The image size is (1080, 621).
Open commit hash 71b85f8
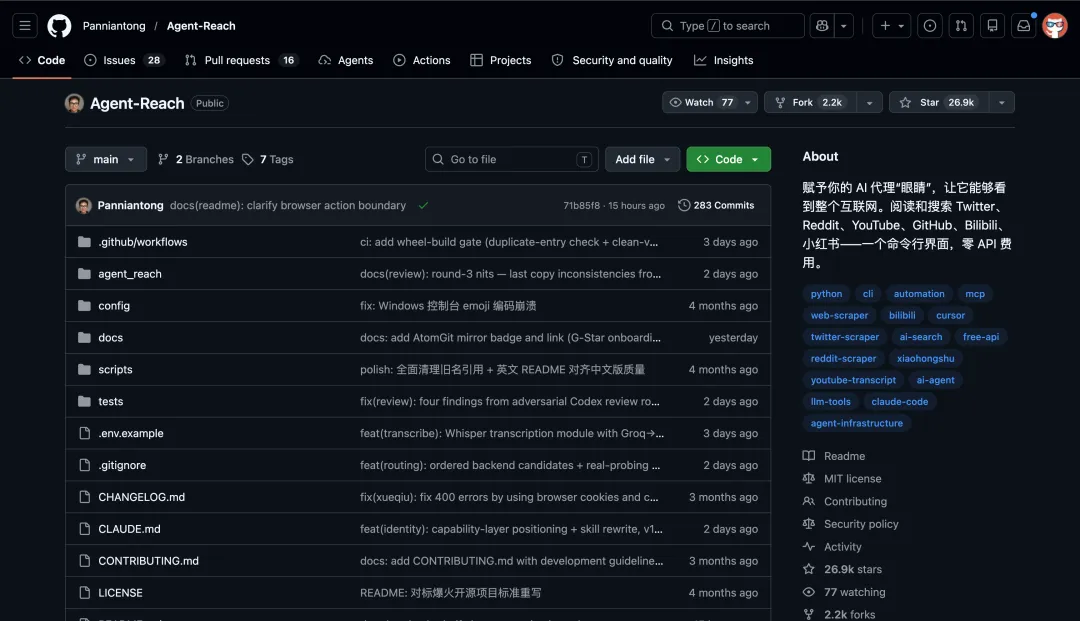[581, 205]
